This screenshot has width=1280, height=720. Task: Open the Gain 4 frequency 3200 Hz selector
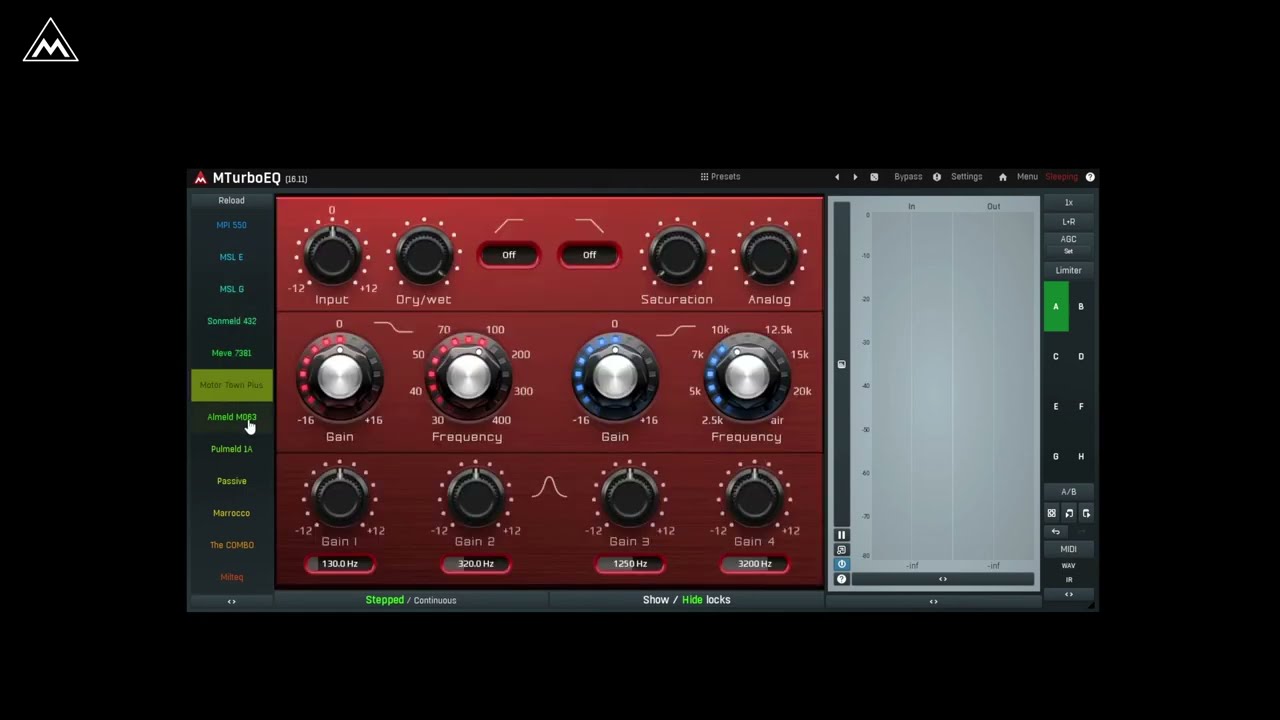click(755, 564)
